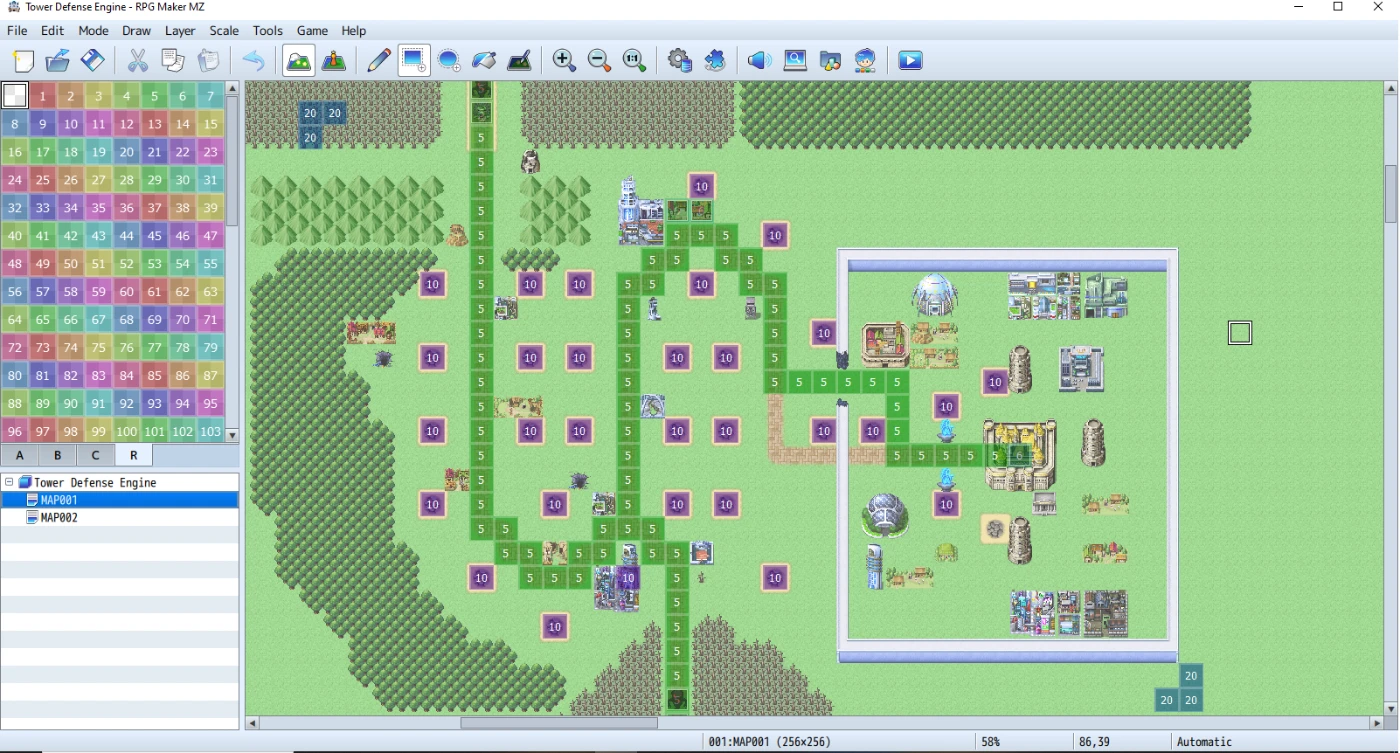The height and width of the screenshot is (753, 1400).
Task: Start Playtest with the play button
Action: [910, 61]
